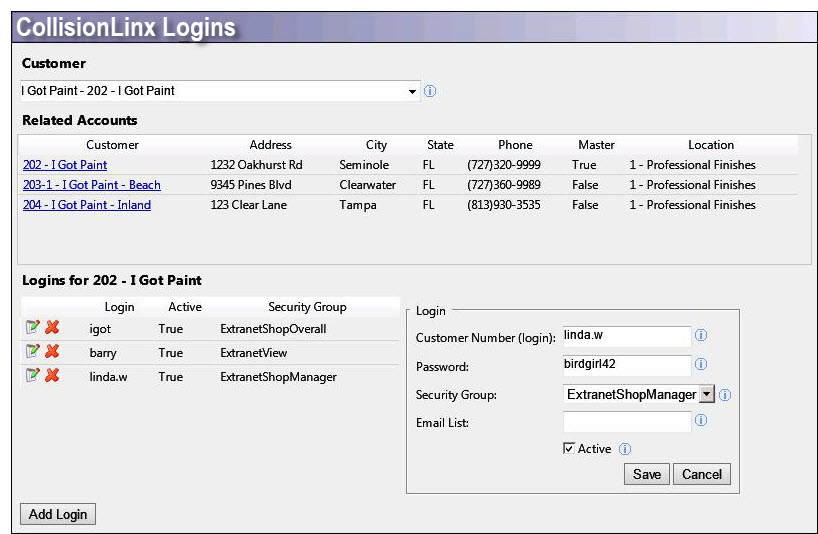
Task: Click the Add Login button
Action: click(58, 514)
